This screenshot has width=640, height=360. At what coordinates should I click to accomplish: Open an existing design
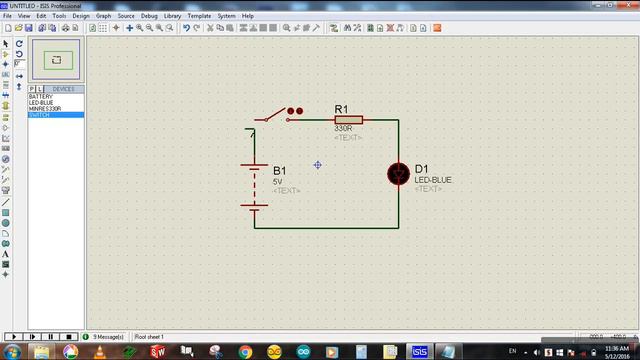pos(18,28)
